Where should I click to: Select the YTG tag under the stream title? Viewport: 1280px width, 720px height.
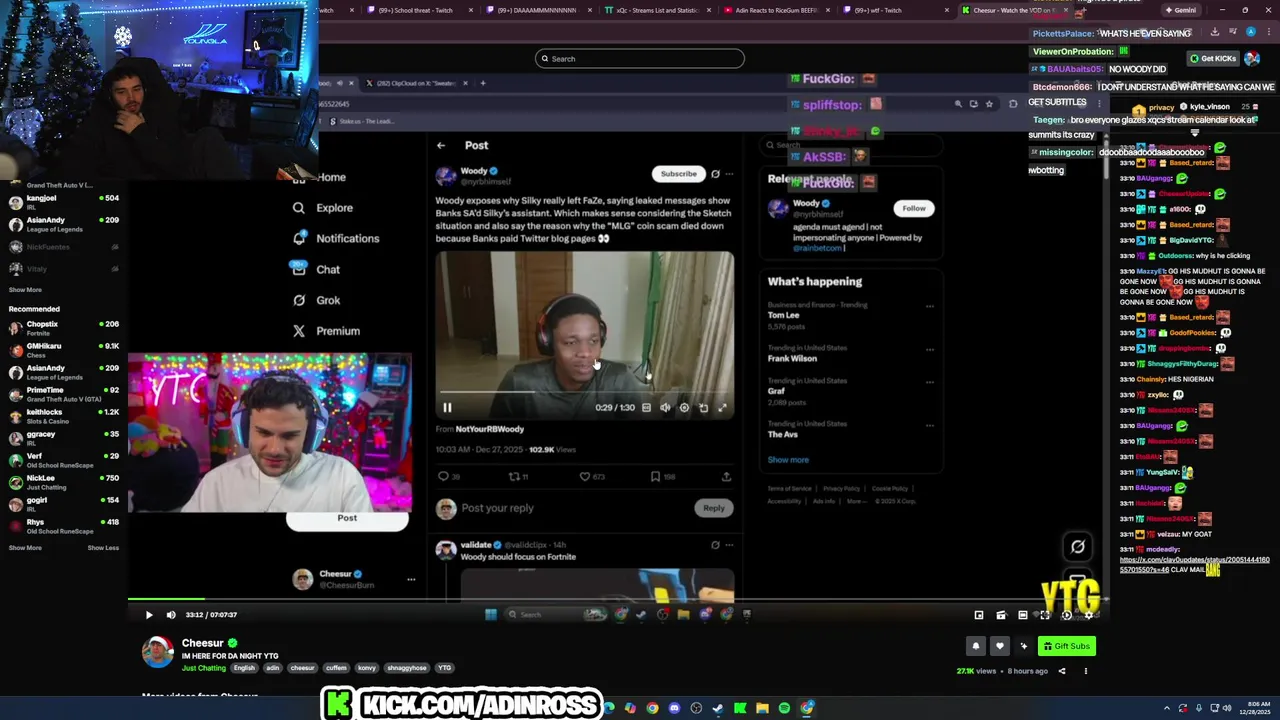tap(444, 668)
